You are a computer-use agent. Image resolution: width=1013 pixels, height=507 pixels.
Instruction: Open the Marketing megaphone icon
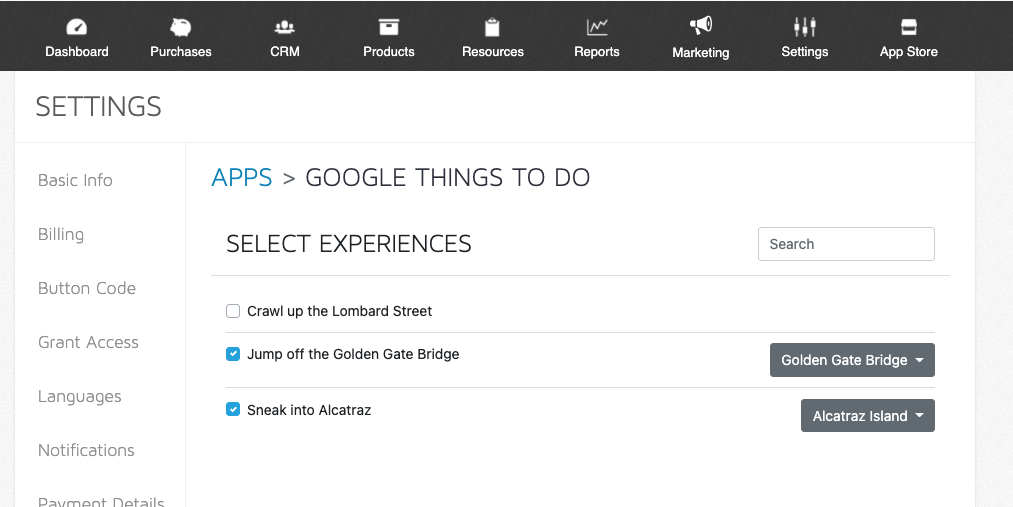tap(700, 26)
